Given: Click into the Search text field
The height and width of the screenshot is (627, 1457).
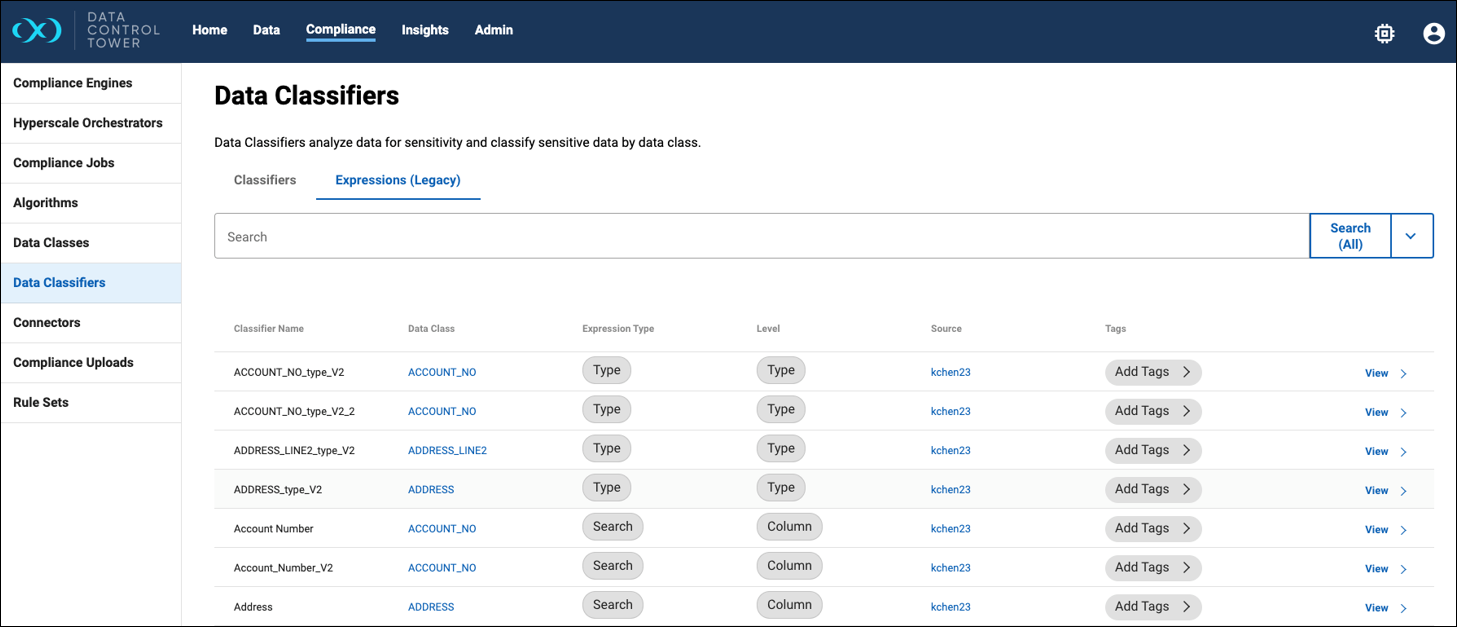Looking at the screenshot, I should coord(760,237).
